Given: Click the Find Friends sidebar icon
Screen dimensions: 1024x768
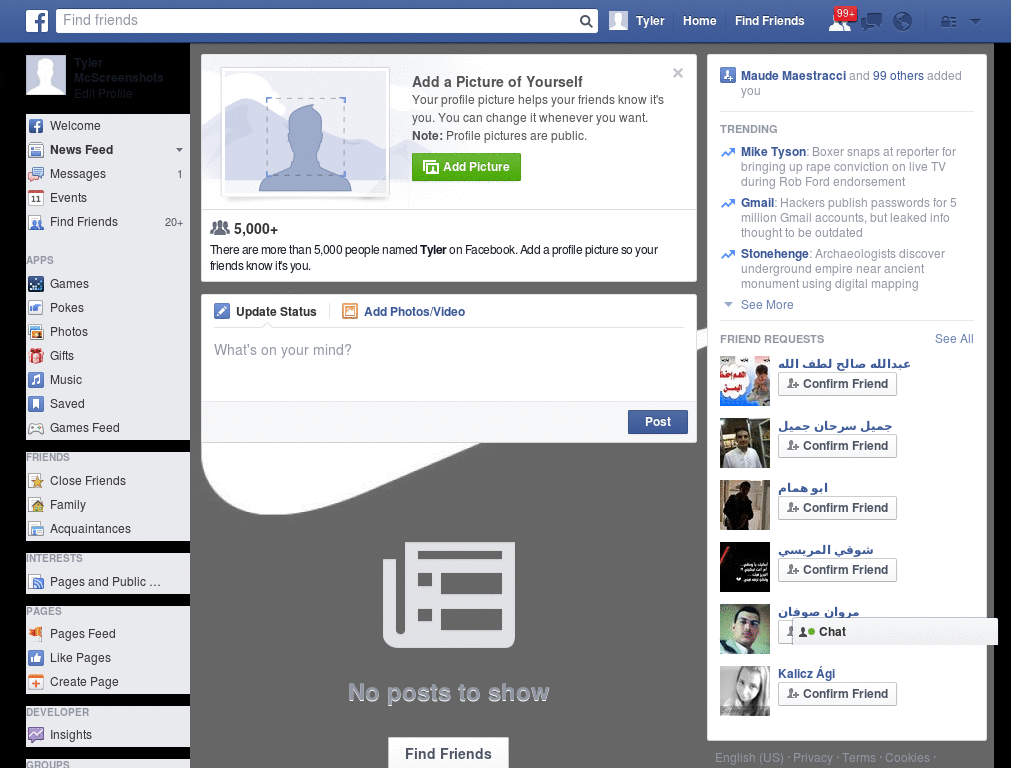Looking at the screenshot, I should [36, 223].
